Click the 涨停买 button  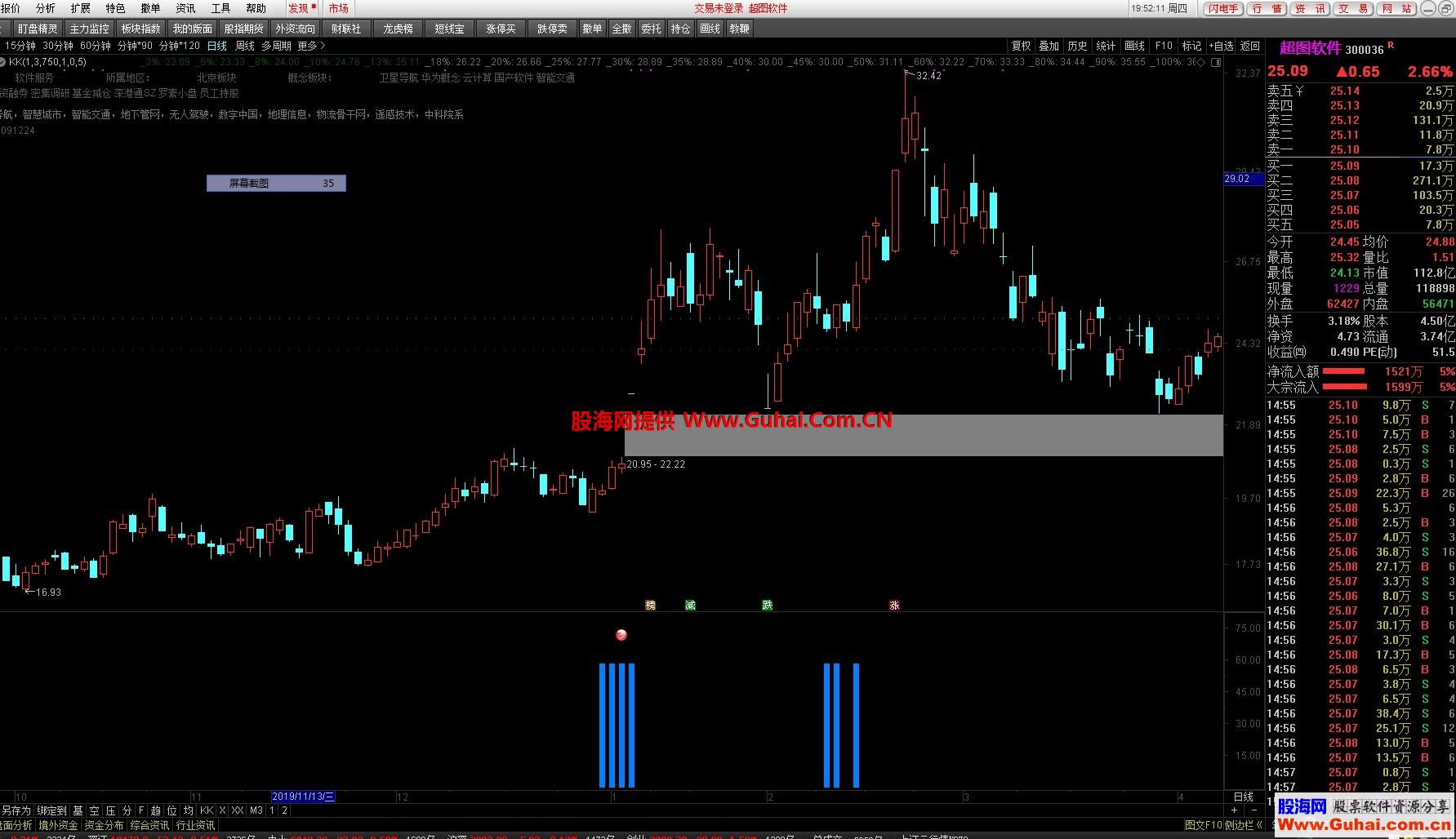501,29
